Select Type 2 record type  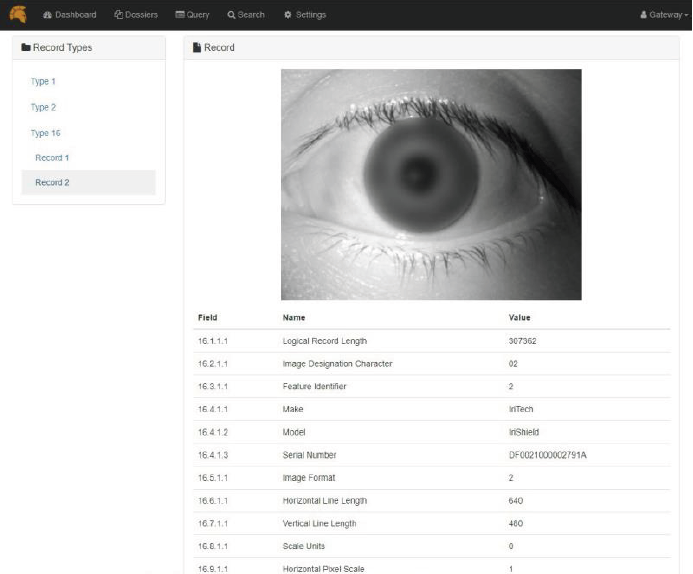tap(44, 107)
